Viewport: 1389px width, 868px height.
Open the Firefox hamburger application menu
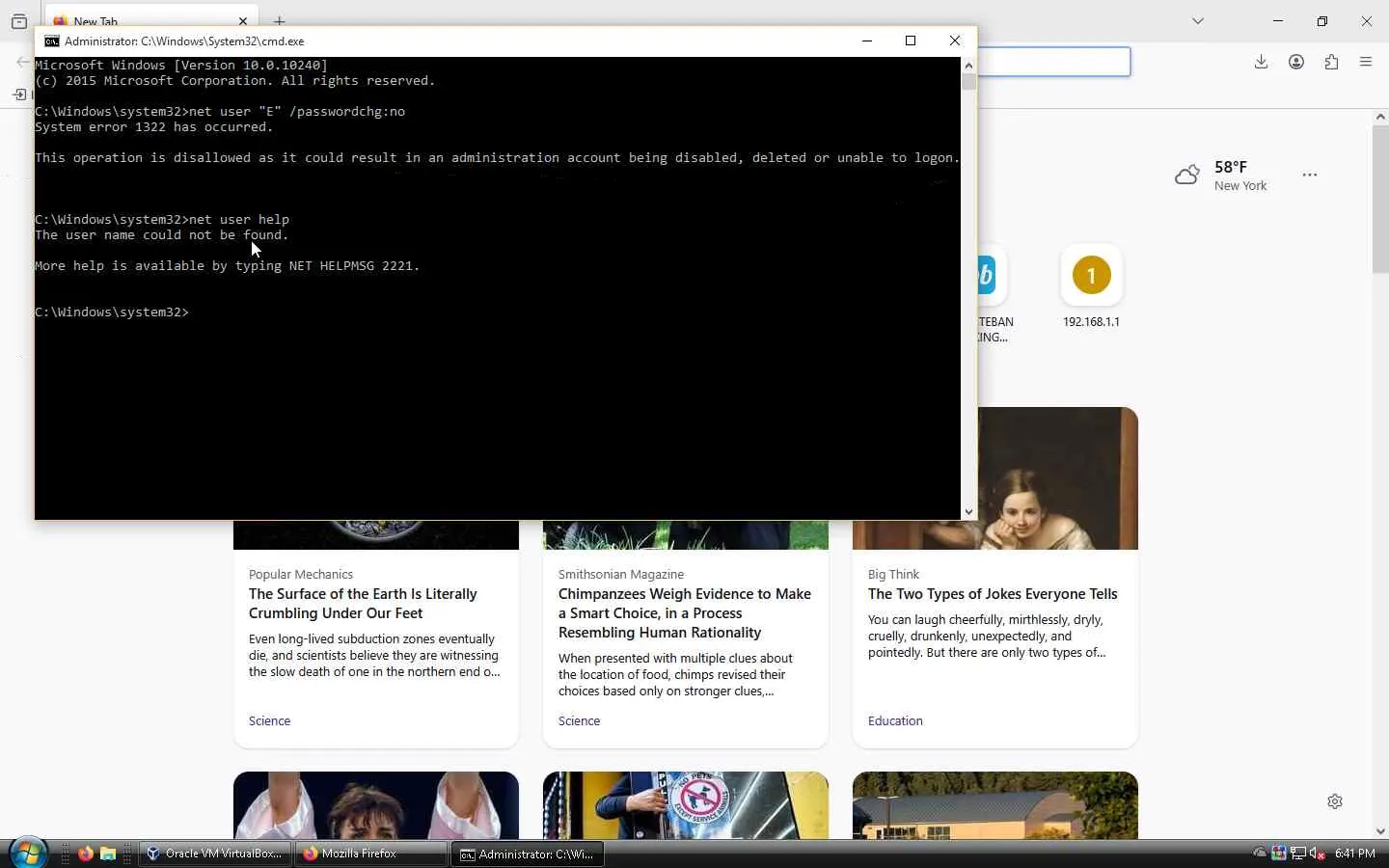[1366, 62]
